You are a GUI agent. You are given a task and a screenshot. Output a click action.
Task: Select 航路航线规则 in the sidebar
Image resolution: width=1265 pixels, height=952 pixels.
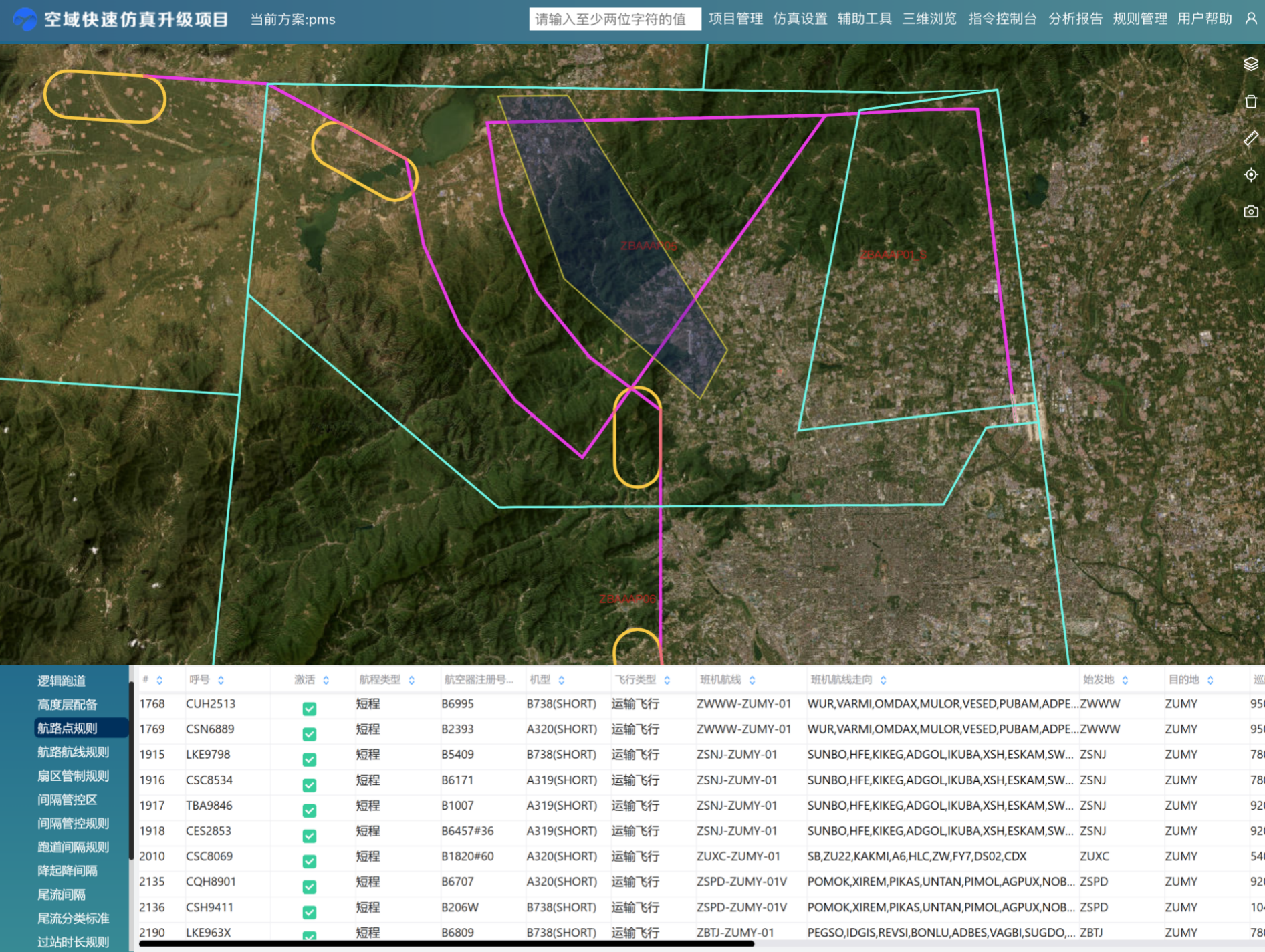point(73,752)
